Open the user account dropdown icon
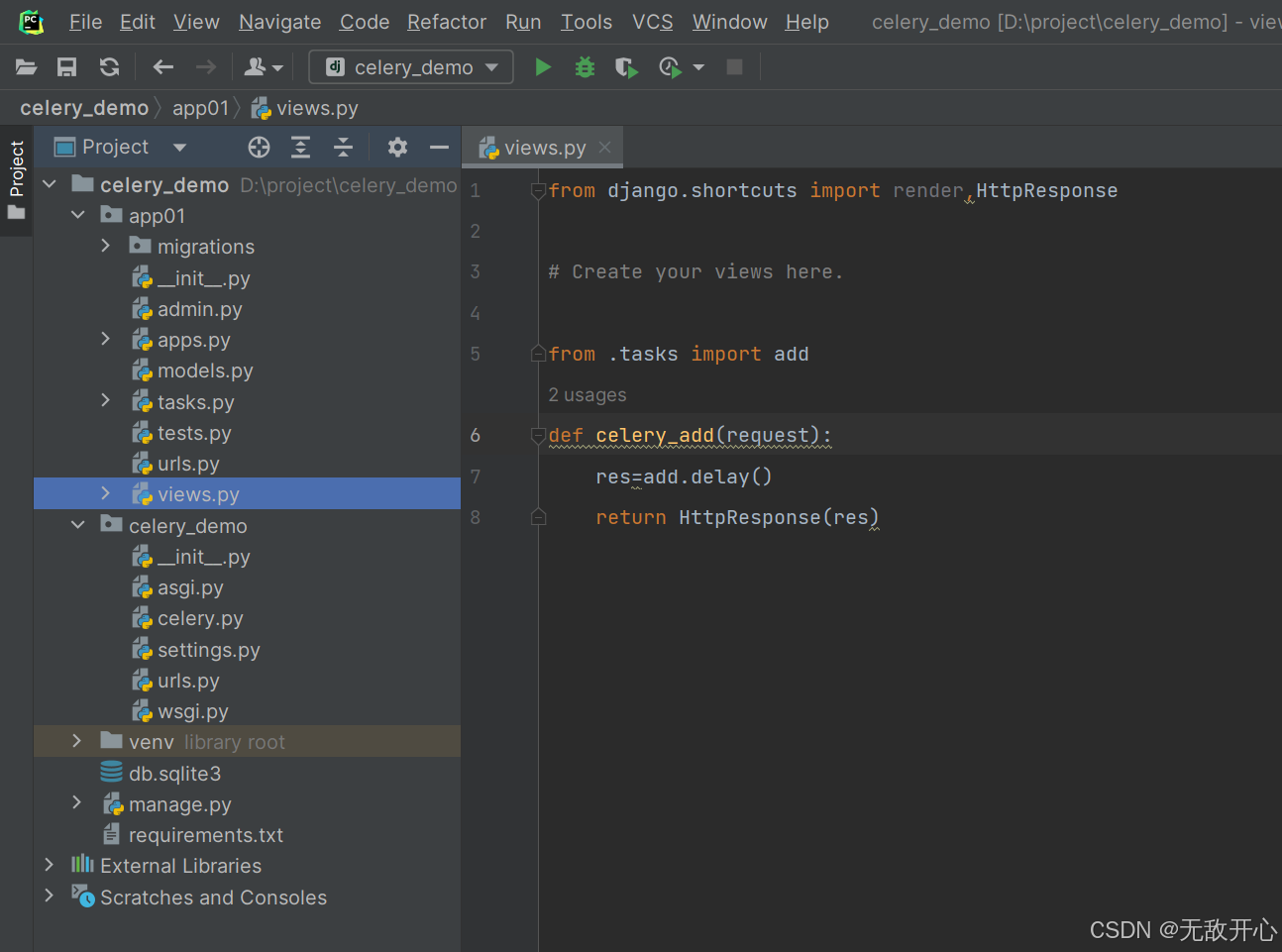 click(x=264, y=67)
